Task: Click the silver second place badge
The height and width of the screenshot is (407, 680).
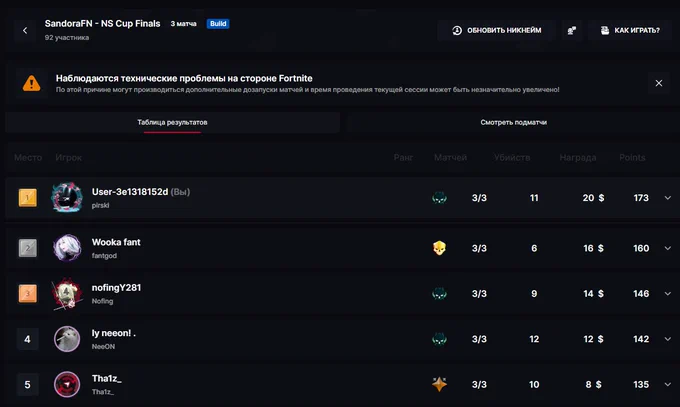Action: (27, 248)
